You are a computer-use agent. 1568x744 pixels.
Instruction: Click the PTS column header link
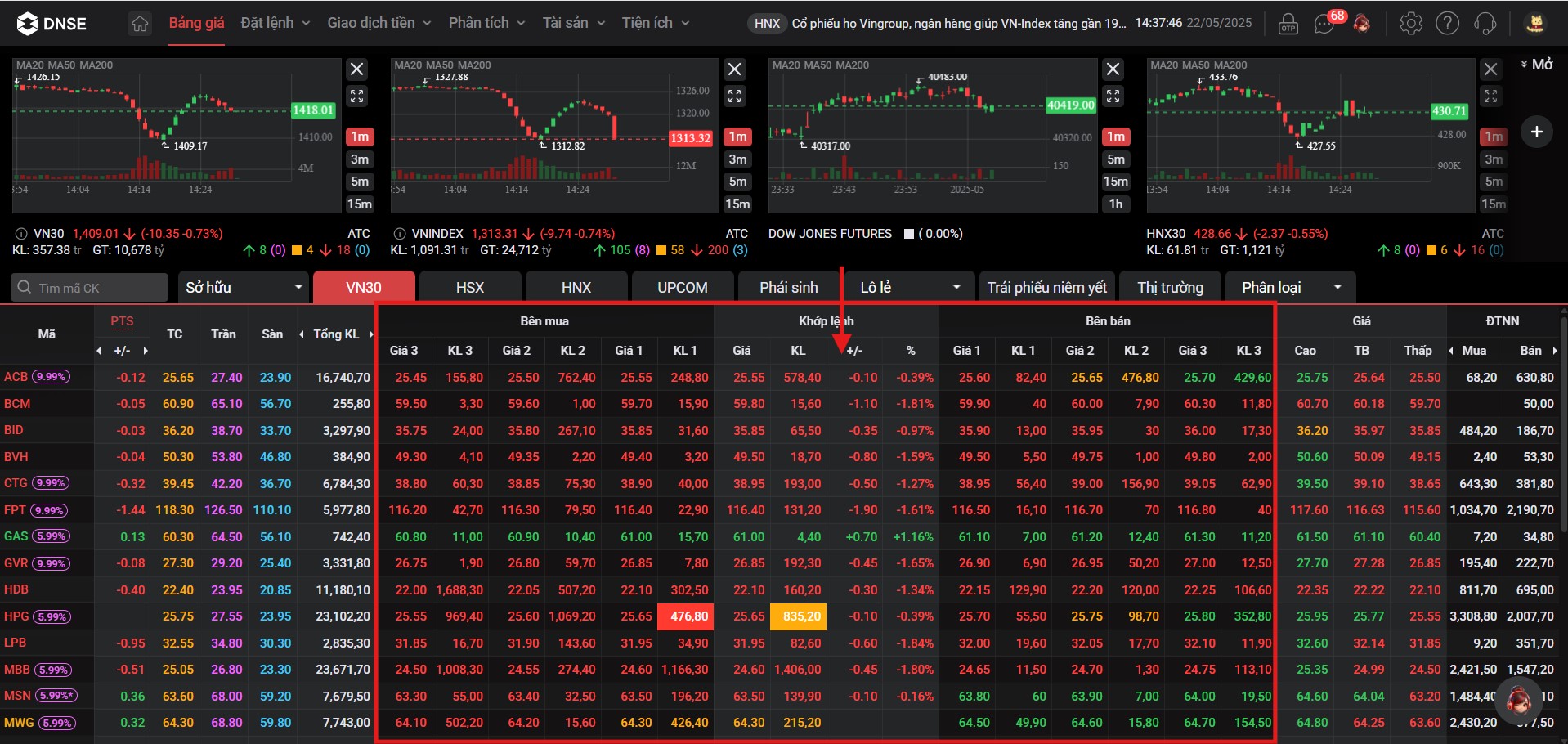[x=122, y=321]
